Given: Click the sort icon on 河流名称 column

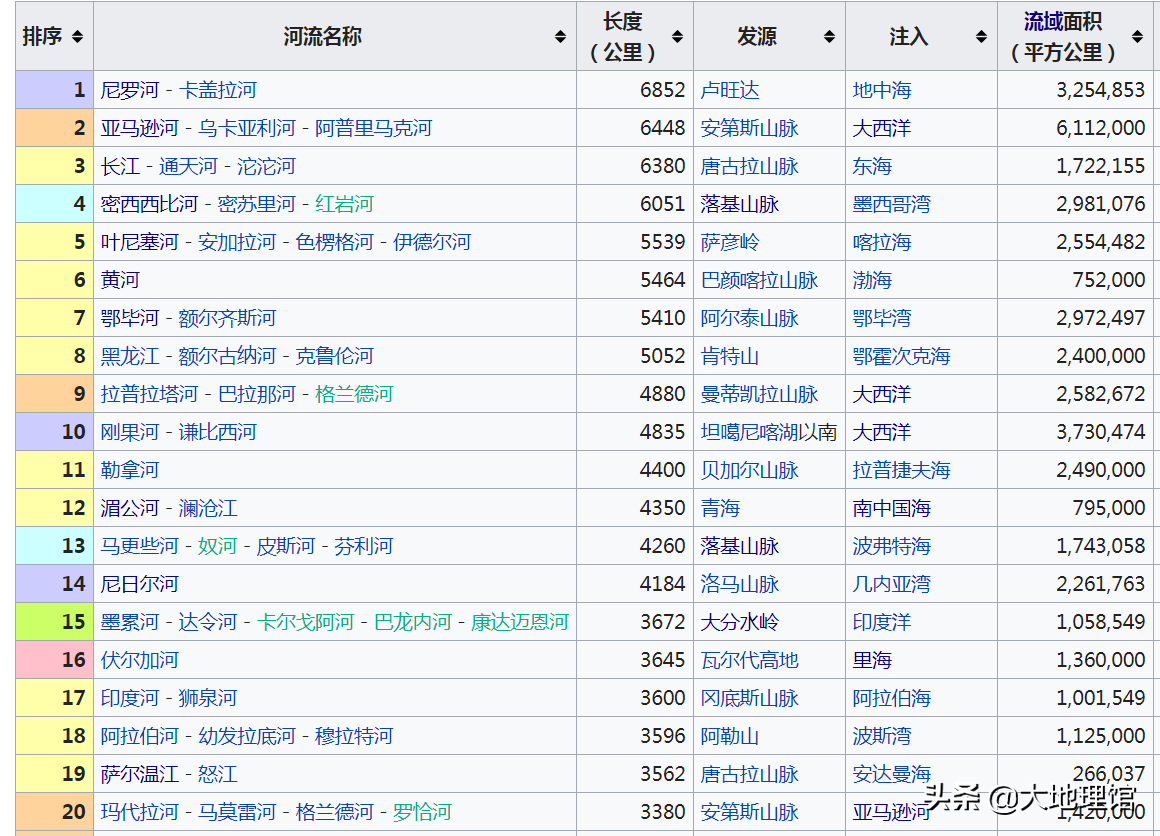Looking at the screenshot, I should click(x=560, y=35).
